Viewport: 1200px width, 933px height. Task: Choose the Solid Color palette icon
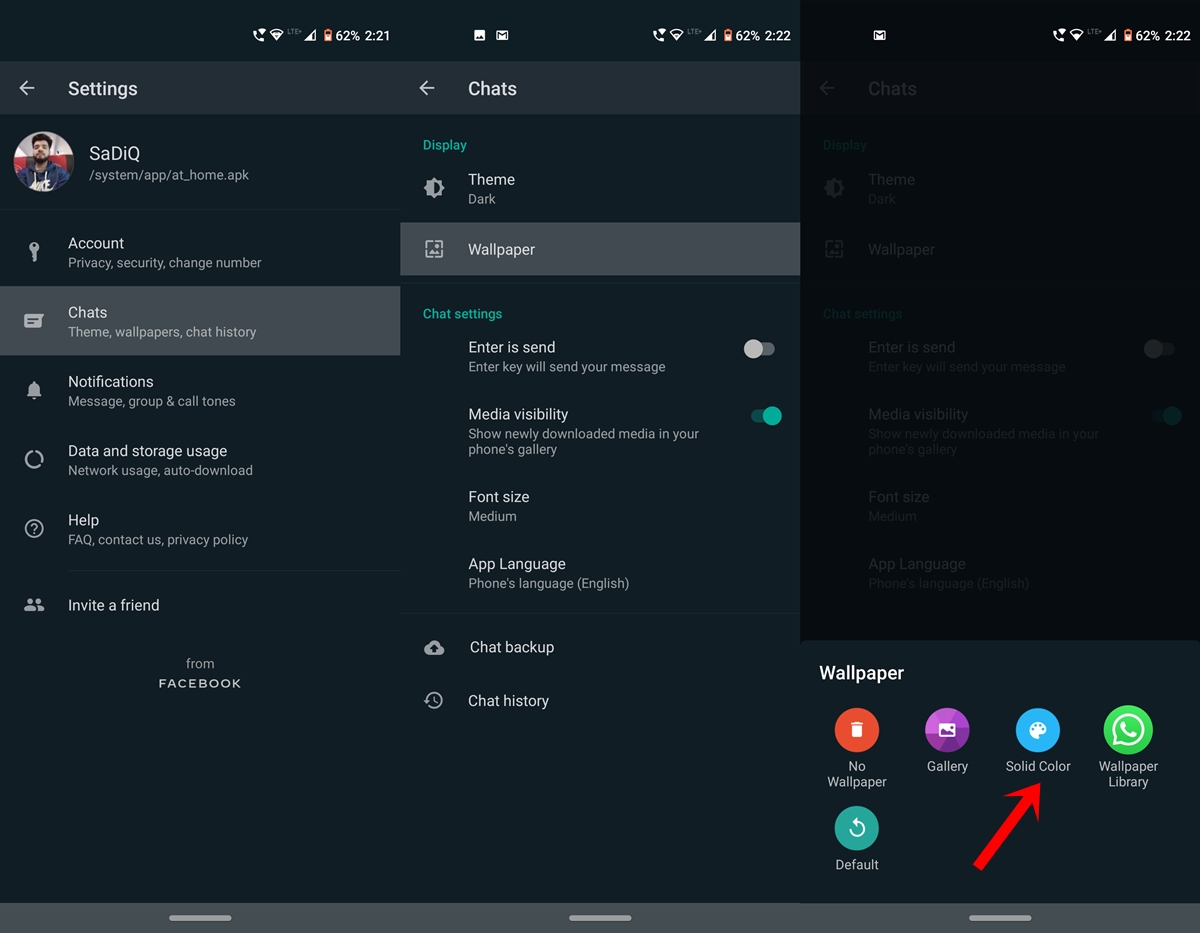click(1038, 730)
